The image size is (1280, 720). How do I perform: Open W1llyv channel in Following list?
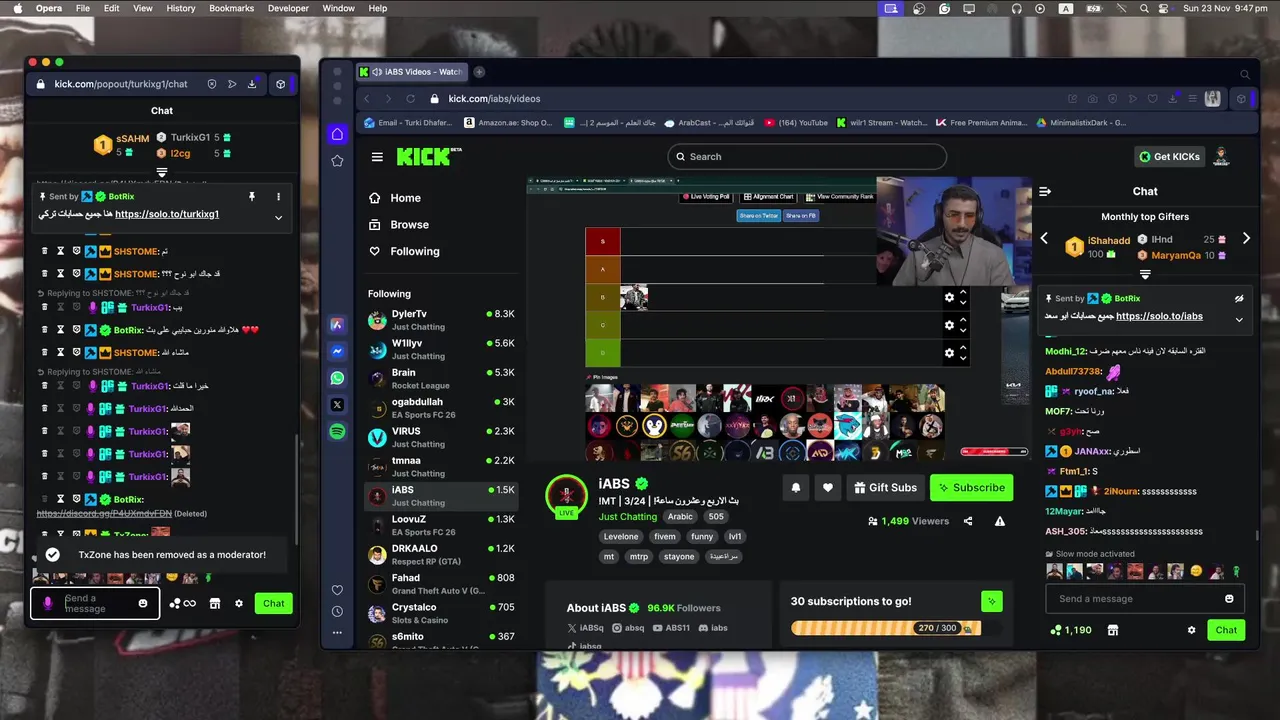click(441, 349)
